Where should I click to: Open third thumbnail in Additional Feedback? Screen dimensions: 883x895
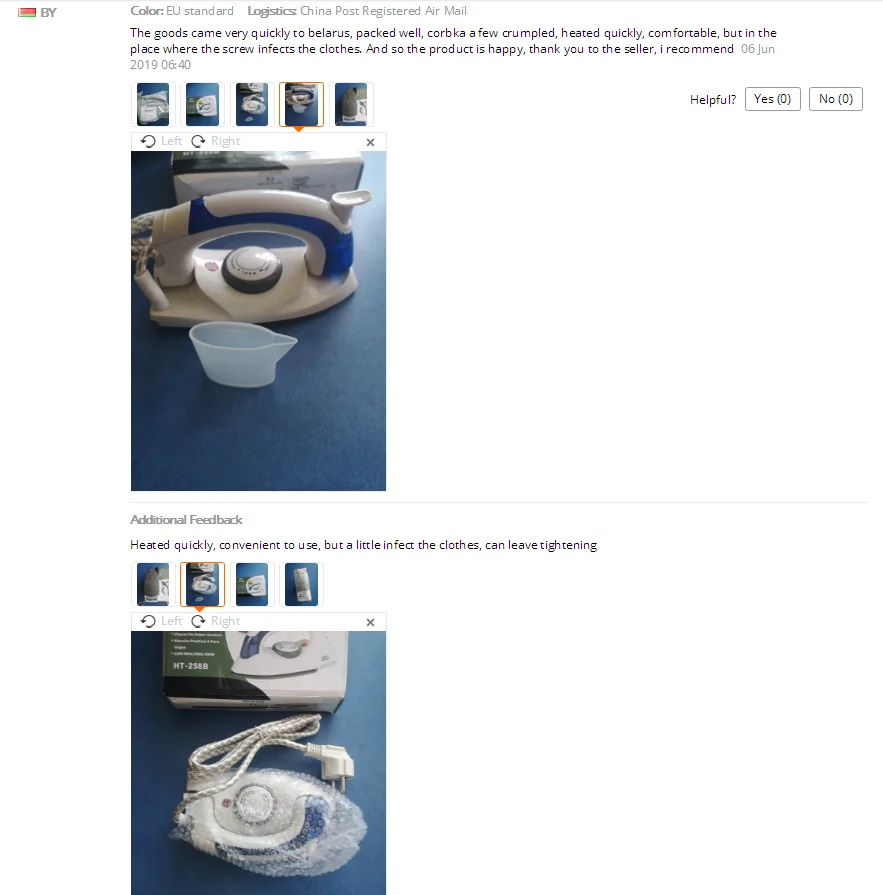(x=252, y=584)
